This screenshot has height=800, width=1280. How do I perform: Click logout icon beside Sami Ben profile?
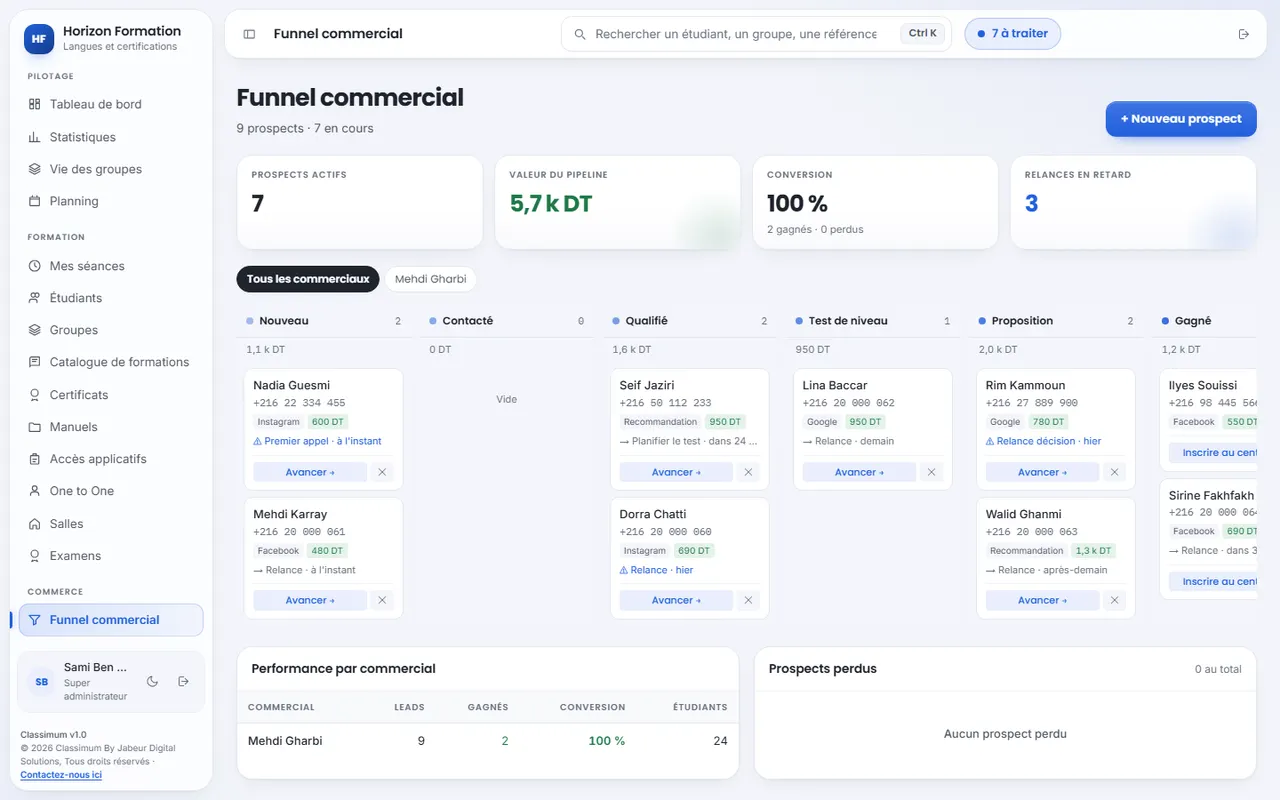coord(183,681)
